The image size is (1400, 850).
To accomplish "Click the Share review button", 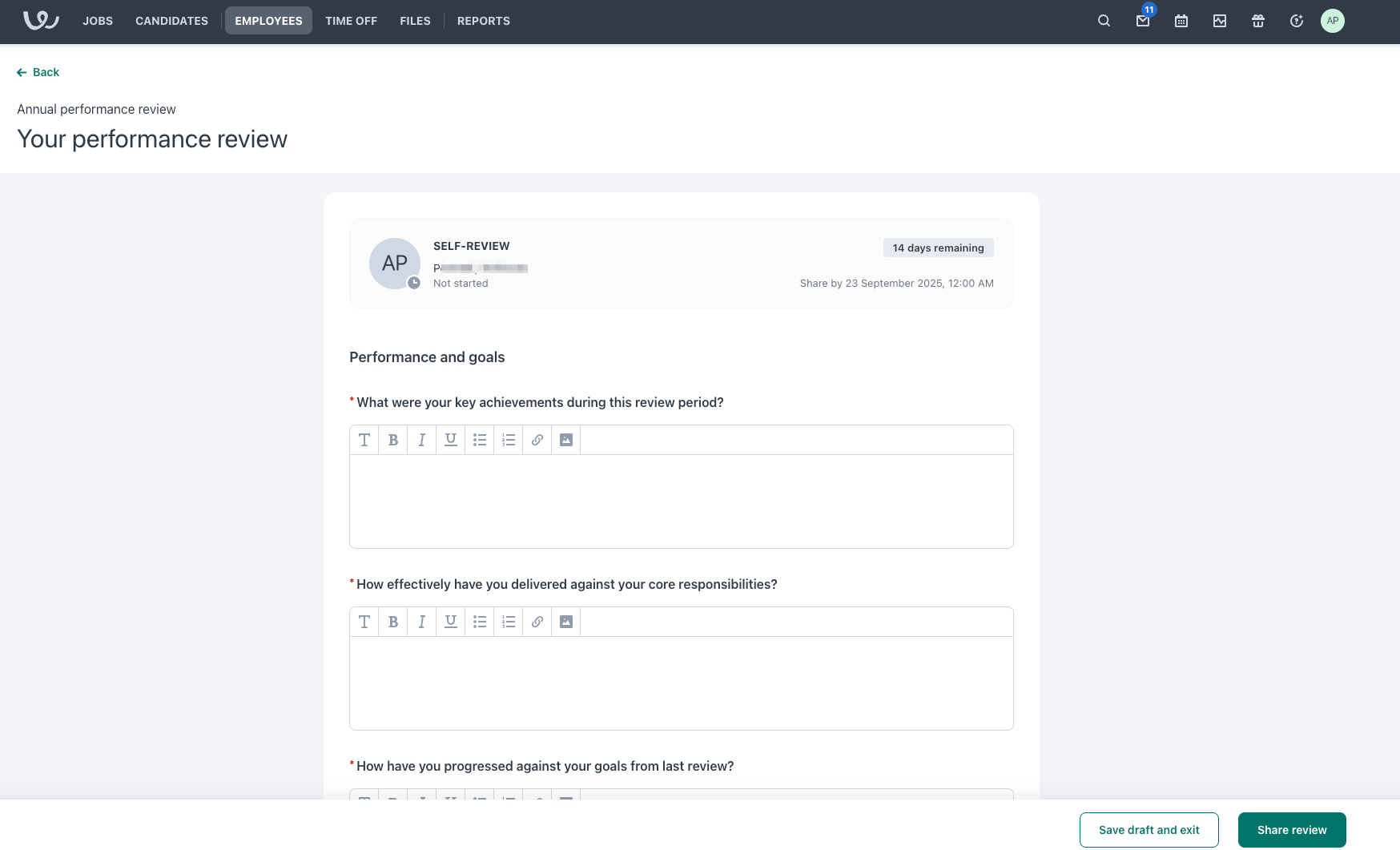I will (1292, 830).
